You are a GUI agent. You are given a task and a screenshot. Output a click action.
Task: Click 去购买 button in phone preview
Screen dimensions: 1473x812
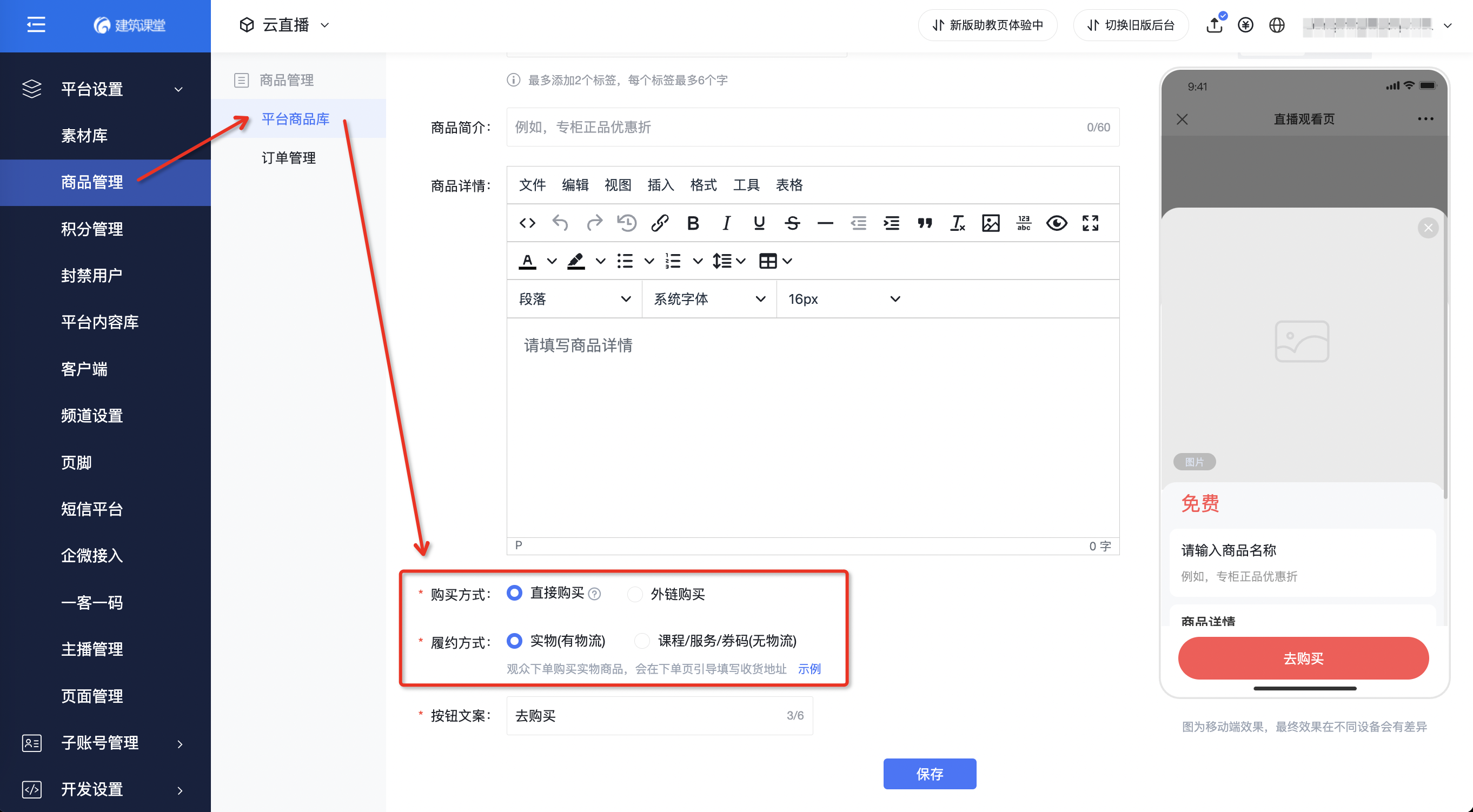point(1303,658)
